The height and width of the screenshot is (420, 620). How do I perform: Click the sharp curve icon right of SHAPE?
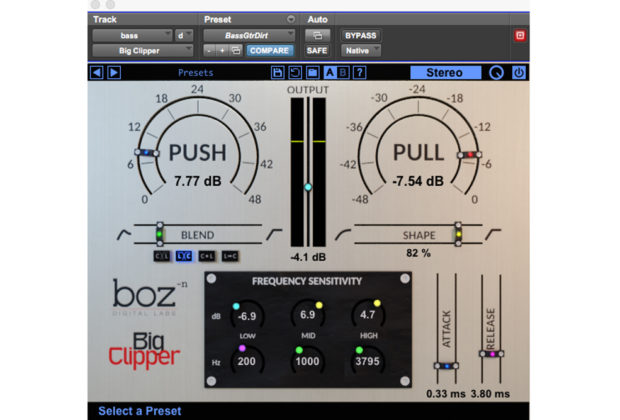(x=493, y=235)
